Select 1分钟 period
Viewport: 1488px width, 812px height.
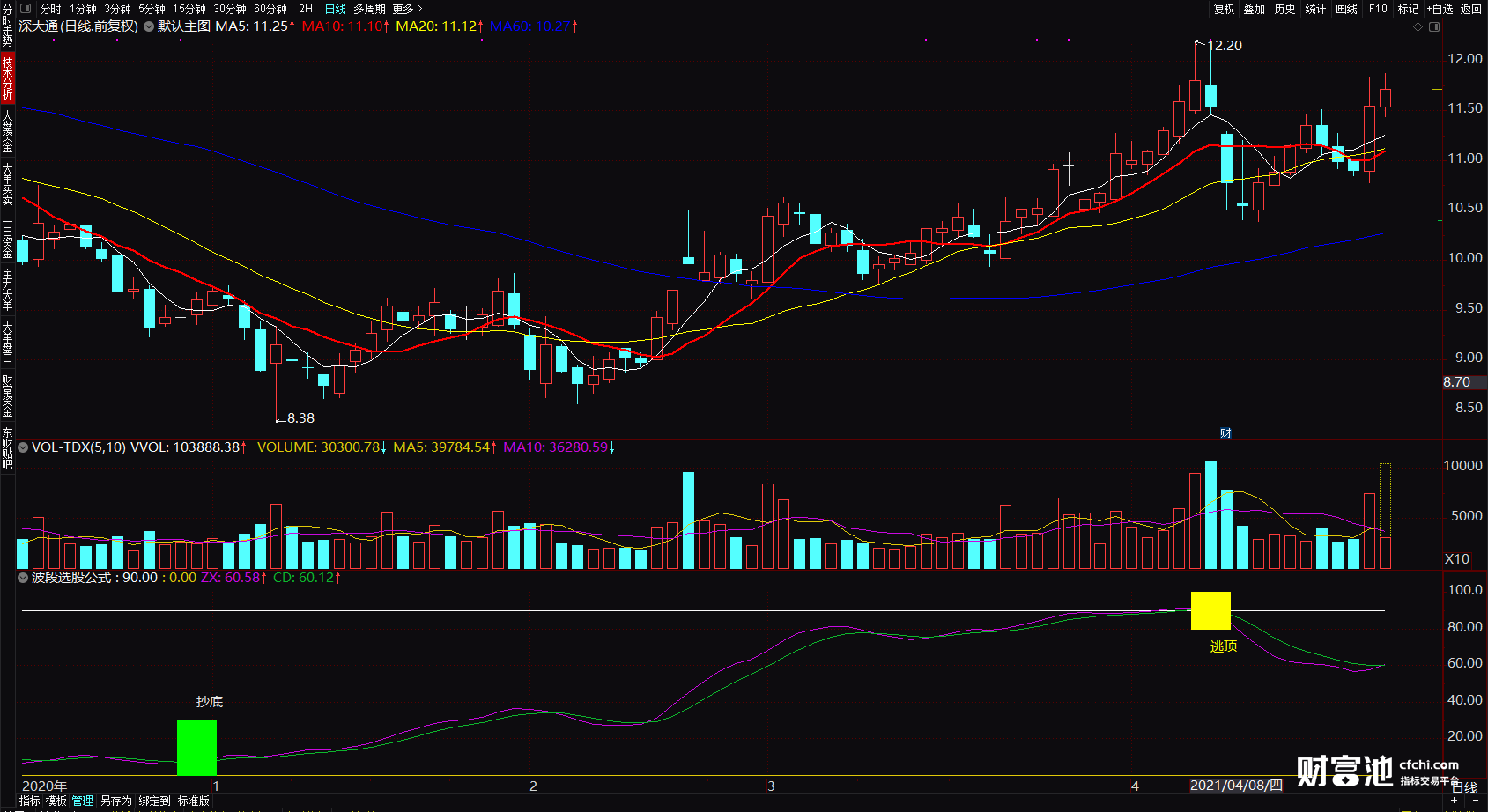click(83, 9)
